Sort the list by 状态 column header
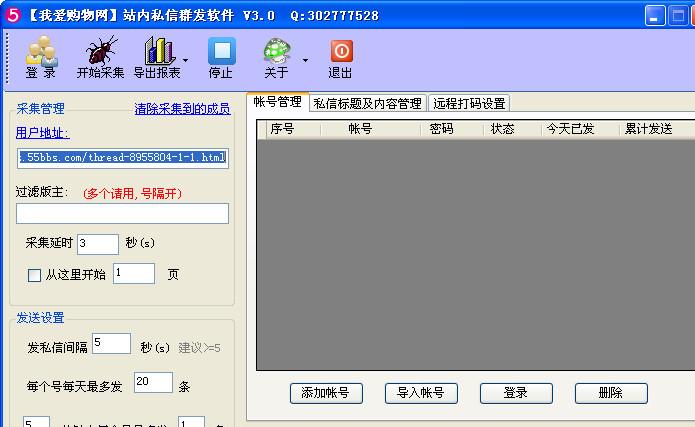This screenshot has width=695, height=427. (502, 129)
